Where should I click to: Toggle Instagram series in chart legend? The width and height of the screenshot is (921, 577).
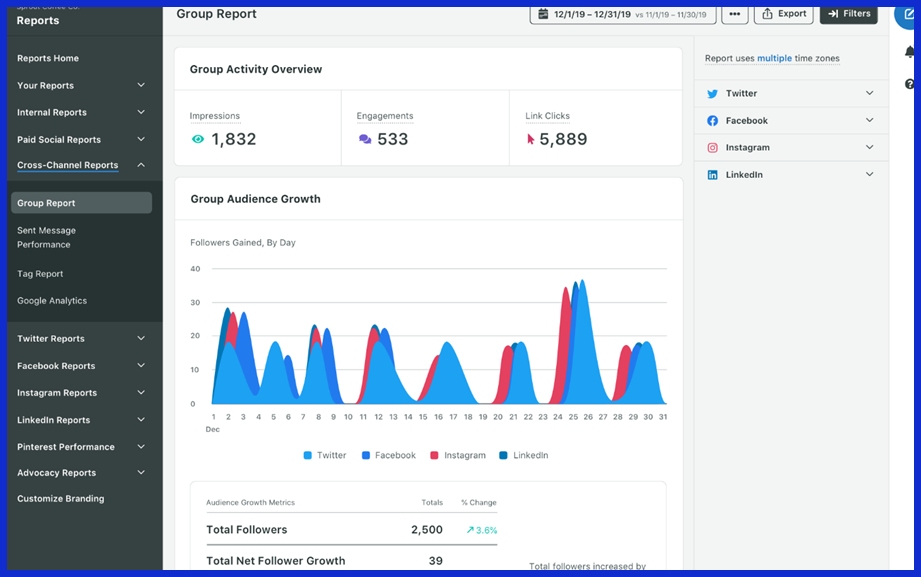click(x=458, y=455)
